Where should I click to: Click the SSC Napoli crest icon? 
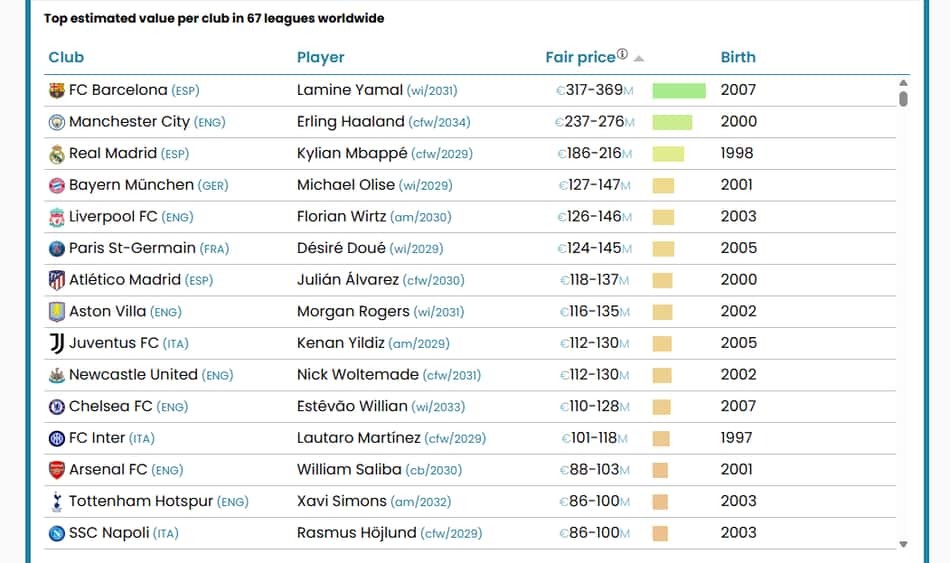56,533
